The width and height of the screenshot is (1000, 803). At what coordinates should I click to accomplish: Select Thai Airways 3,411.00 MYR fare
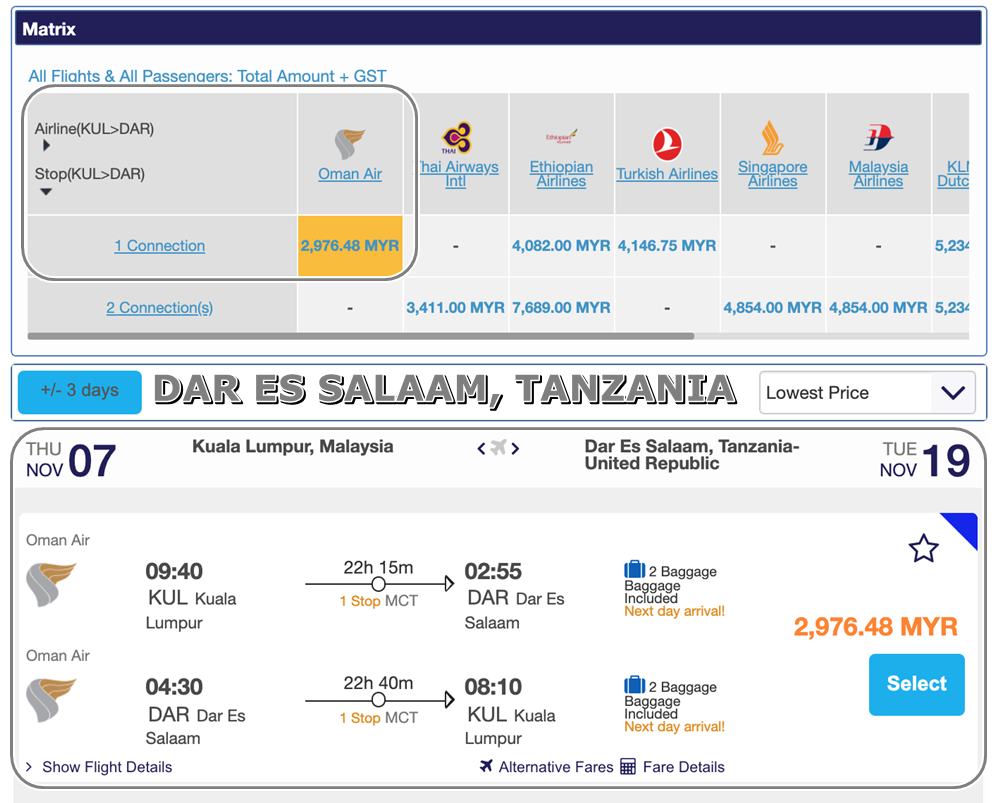tap(455, 307)
